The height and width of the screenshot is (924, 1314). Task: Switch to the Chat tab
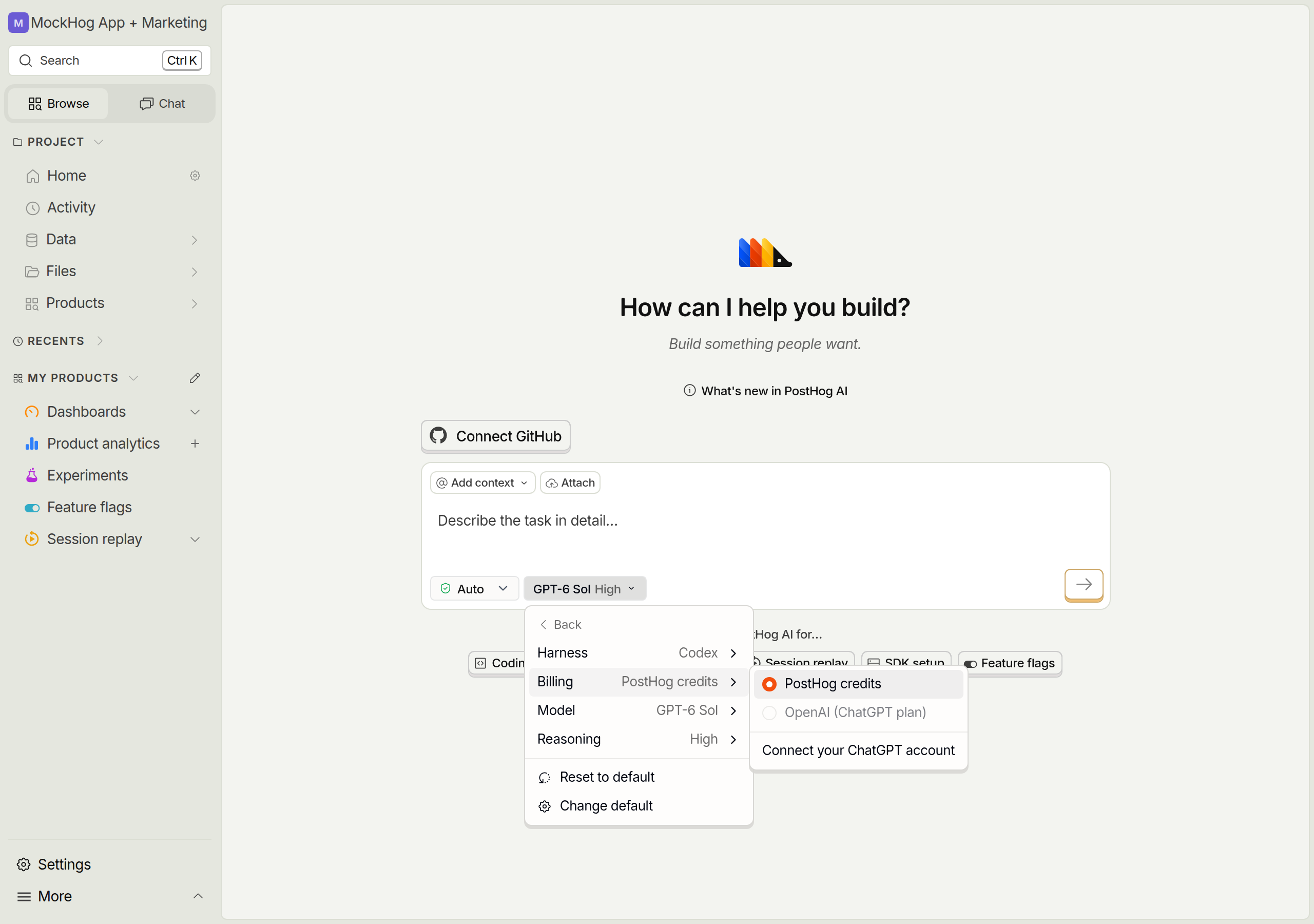point(162,104)
